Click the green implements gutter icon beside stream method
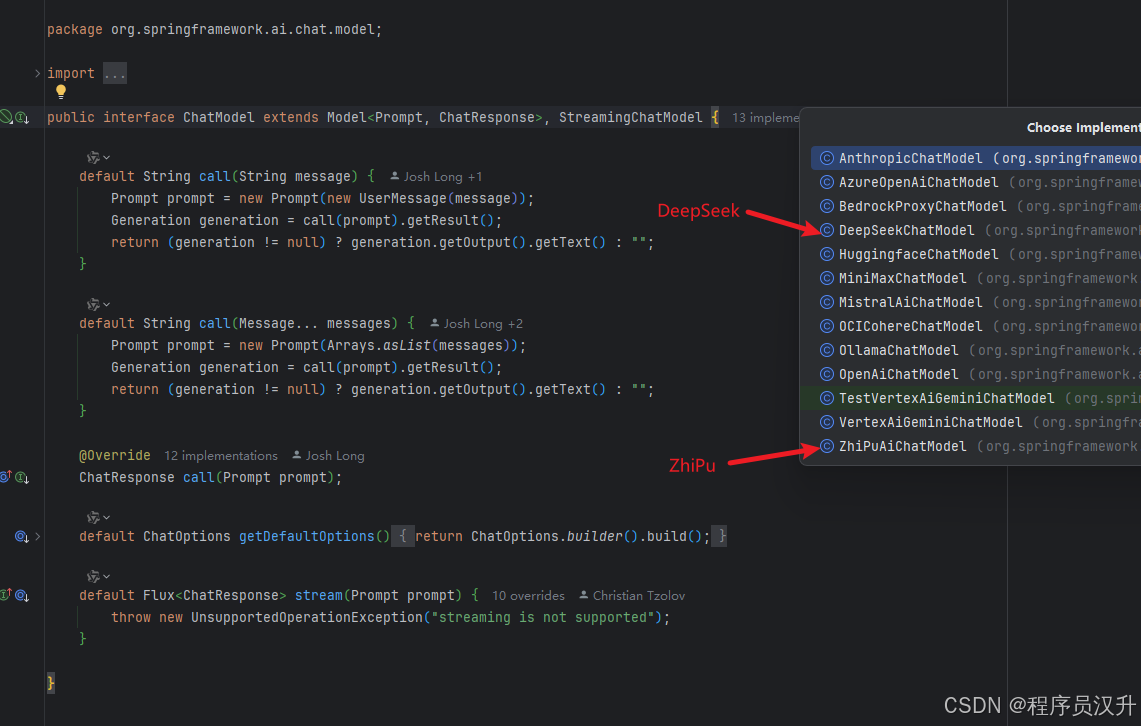This screenshot has height=726, width=1141. [x=5, y=594]
